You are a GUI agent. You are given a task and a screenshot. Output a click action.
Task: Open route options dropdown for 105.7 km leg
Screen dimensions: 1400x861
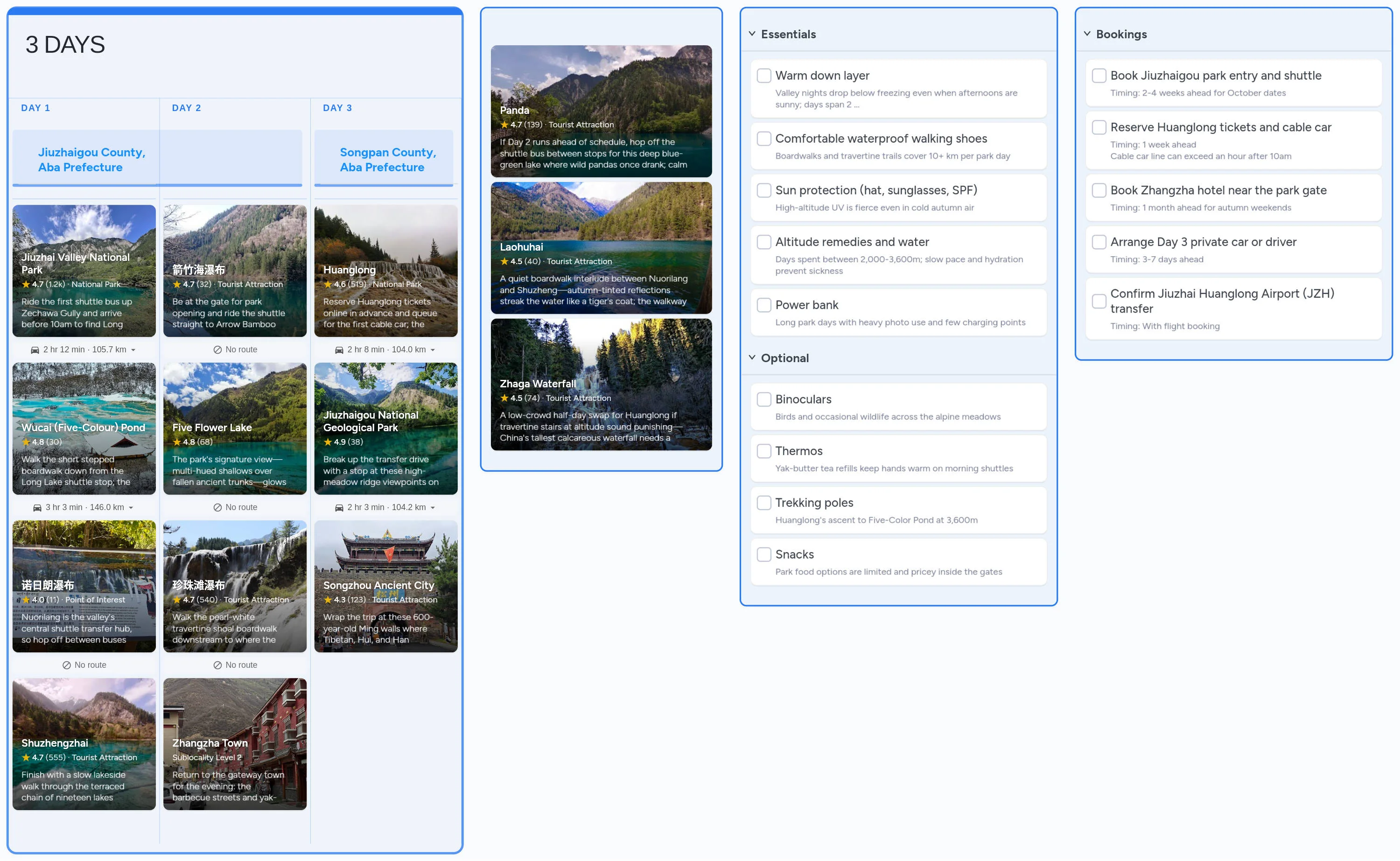tap(133, 350)
